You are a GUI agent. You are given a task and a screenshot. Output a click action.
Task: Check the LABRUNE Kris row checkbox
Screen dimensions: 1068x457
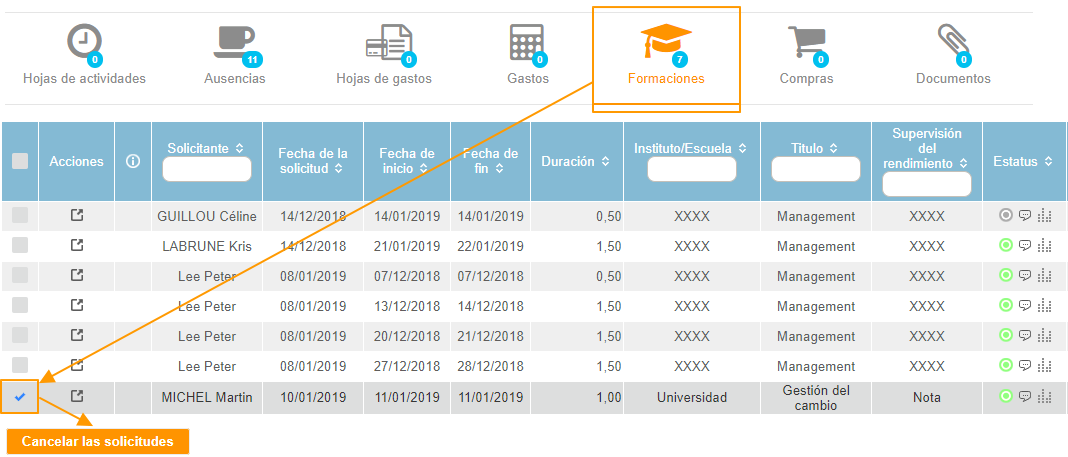tap(20, 246)
